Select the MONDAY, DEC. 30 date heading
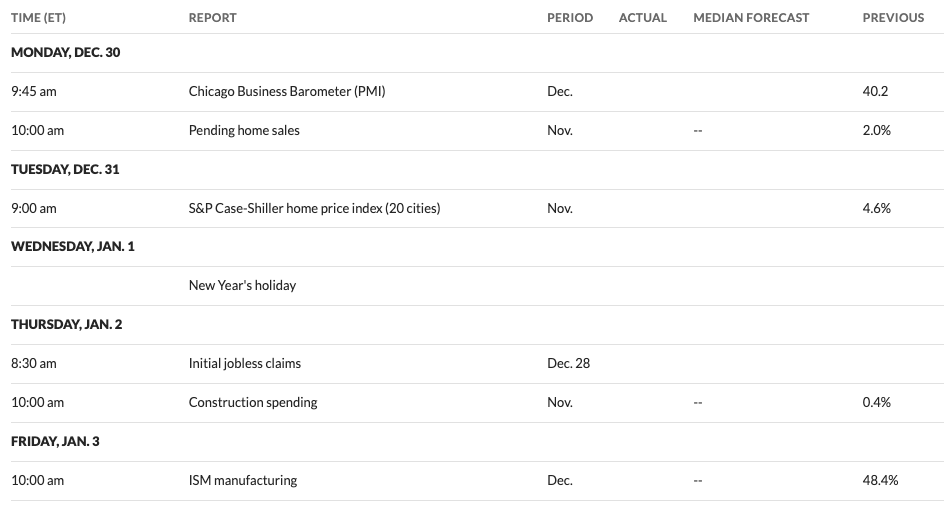 pyautogui.click(x=65, y=52)
